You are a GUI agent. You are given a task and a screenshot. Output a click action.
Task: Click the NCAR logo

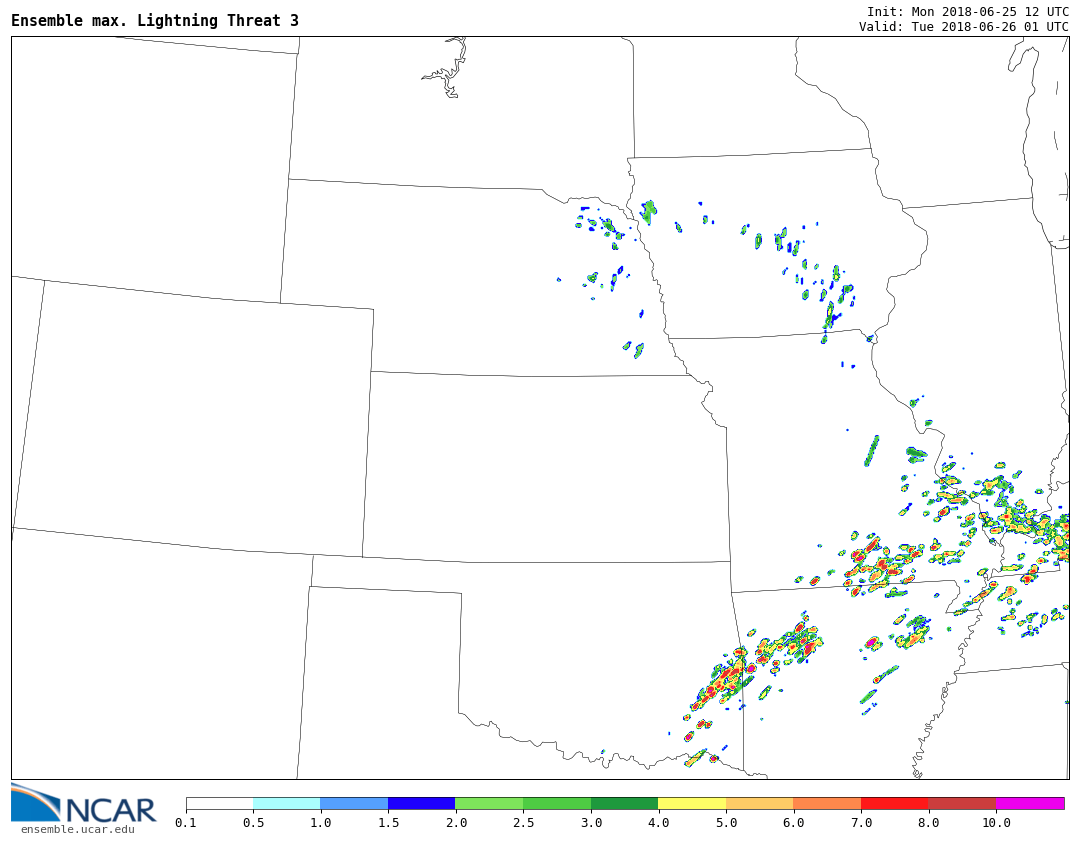[x=84, y=805]
